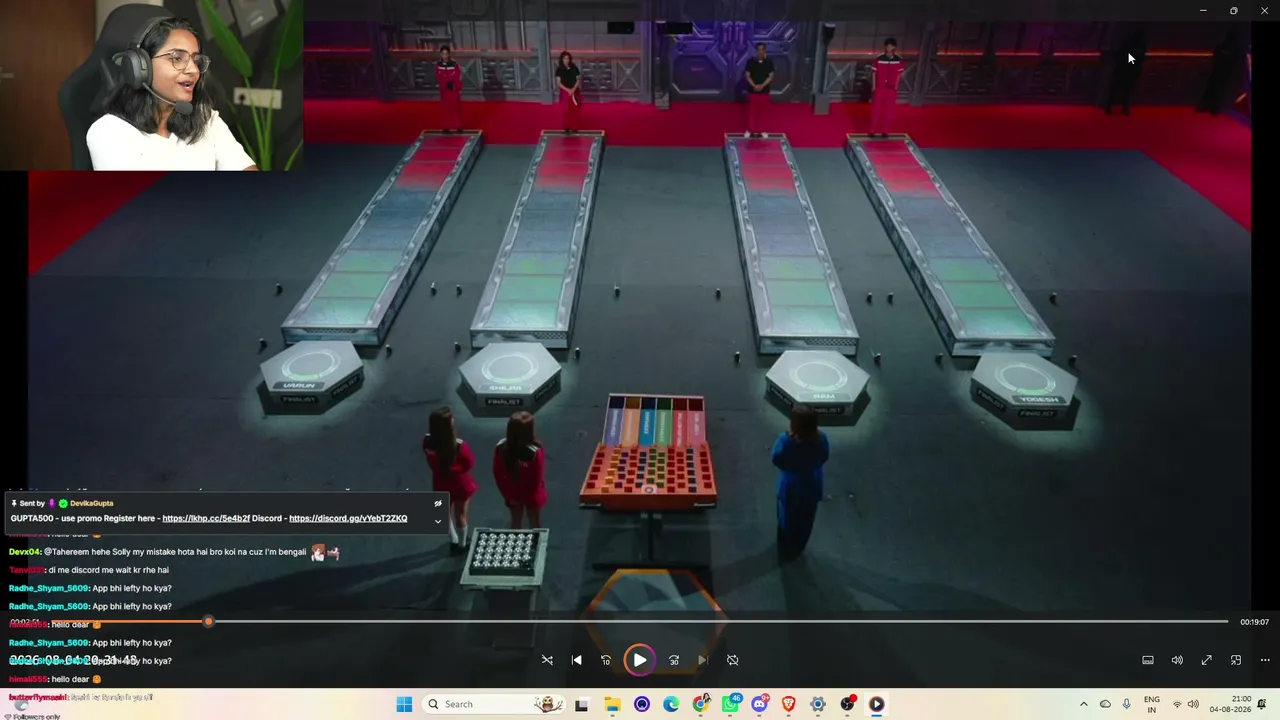Click the discord.gg invite link
Image resolution: width=1280 pixels, height=720 pixels.
tap(348, 518)
